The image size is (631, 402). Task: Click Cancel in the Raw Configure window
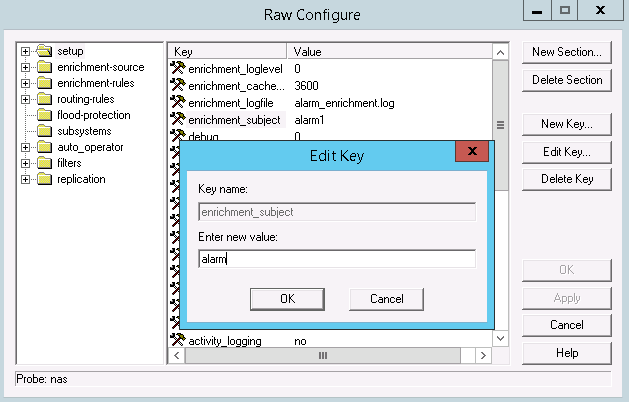coord(567,325)
